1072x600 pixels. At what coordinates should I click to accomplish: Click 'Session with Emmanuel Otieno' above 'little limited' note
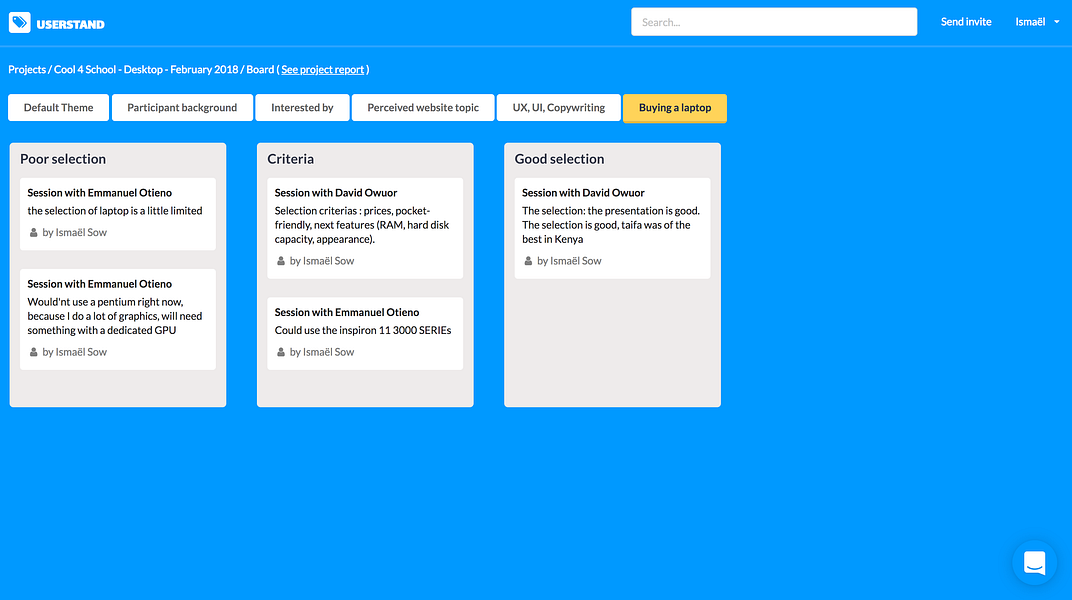[x=99, y=193]
